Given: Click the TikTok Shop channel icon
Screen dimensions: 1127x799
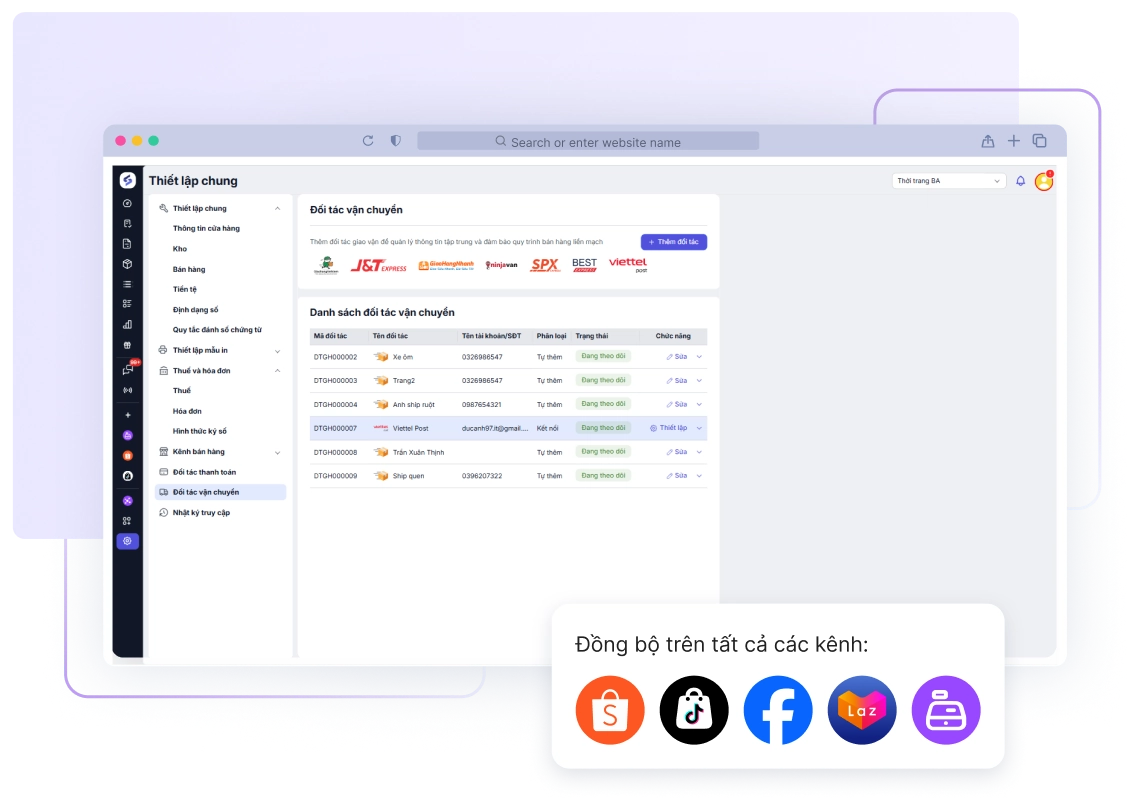Looking at the screenshot, I should point(694,710).
